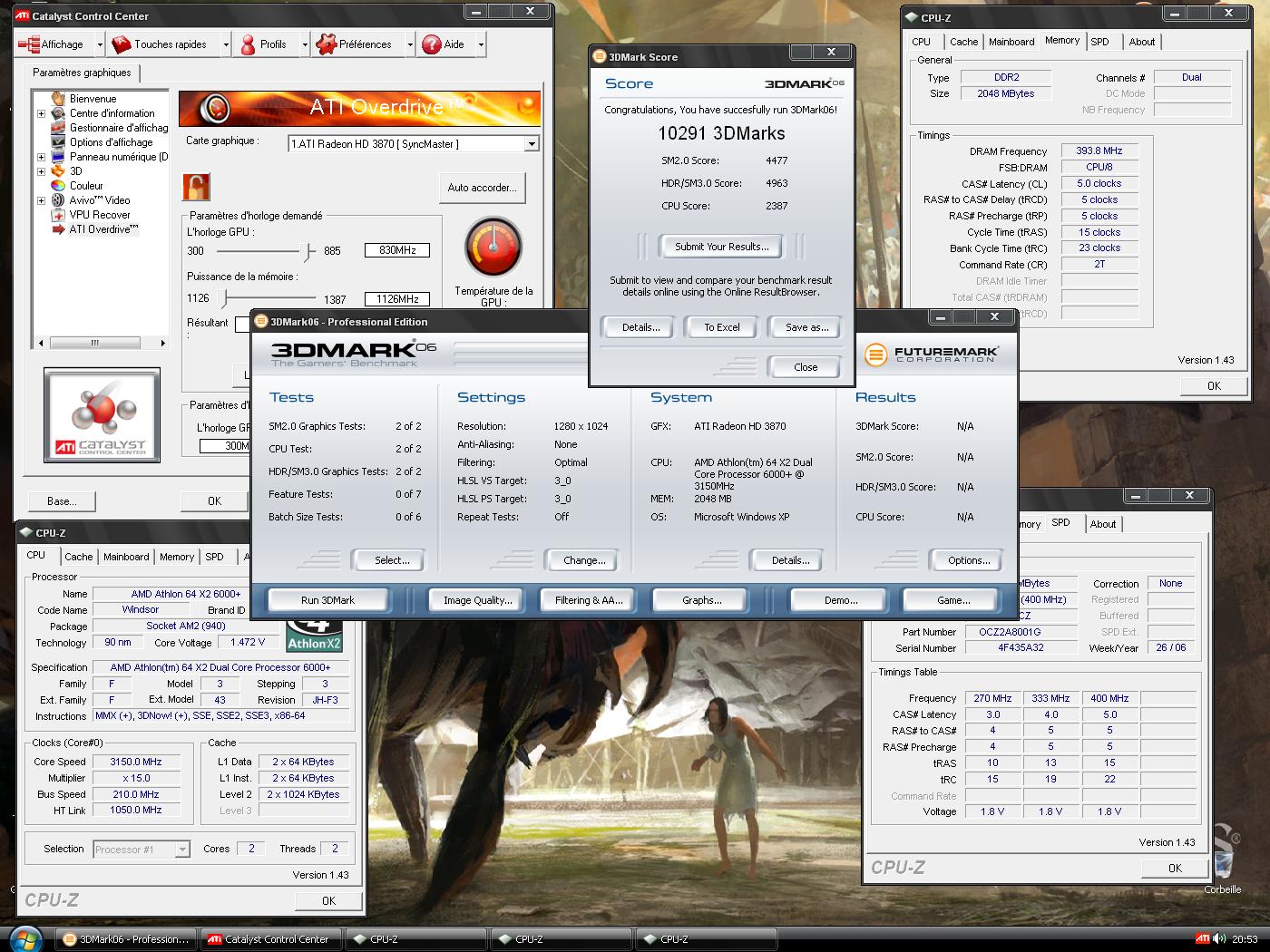Viewport: 1270px width, 952px height.
Task: Open the Profils dropdown arrow
Action: [304, 44]
